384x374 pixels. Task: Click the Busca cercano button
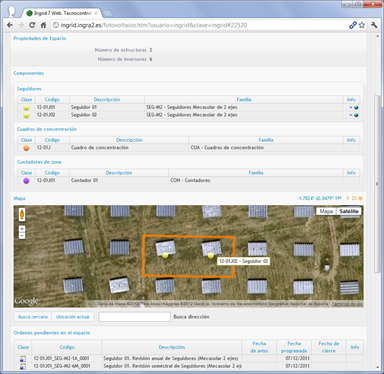click(33, 317)
